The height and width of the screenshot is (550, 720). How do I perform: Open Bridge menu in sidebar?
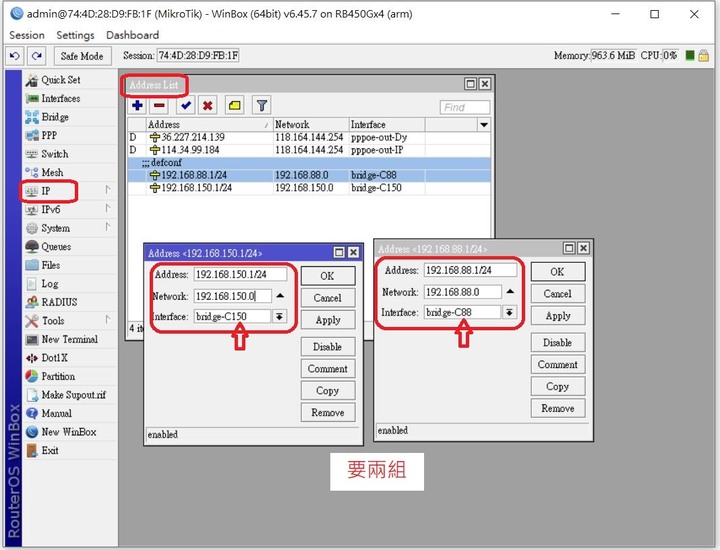coord(55,117)
